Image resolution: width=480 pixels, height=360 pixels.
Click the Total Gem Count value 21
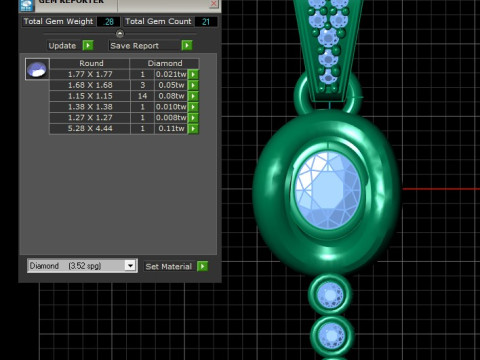click(206, 22)
